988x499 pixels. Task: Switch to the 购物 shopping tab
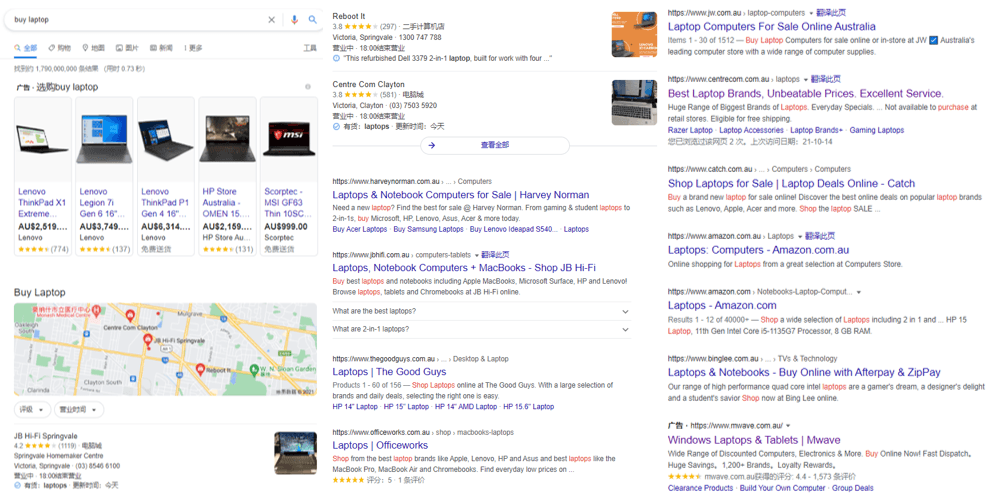[x=60, y=48]
